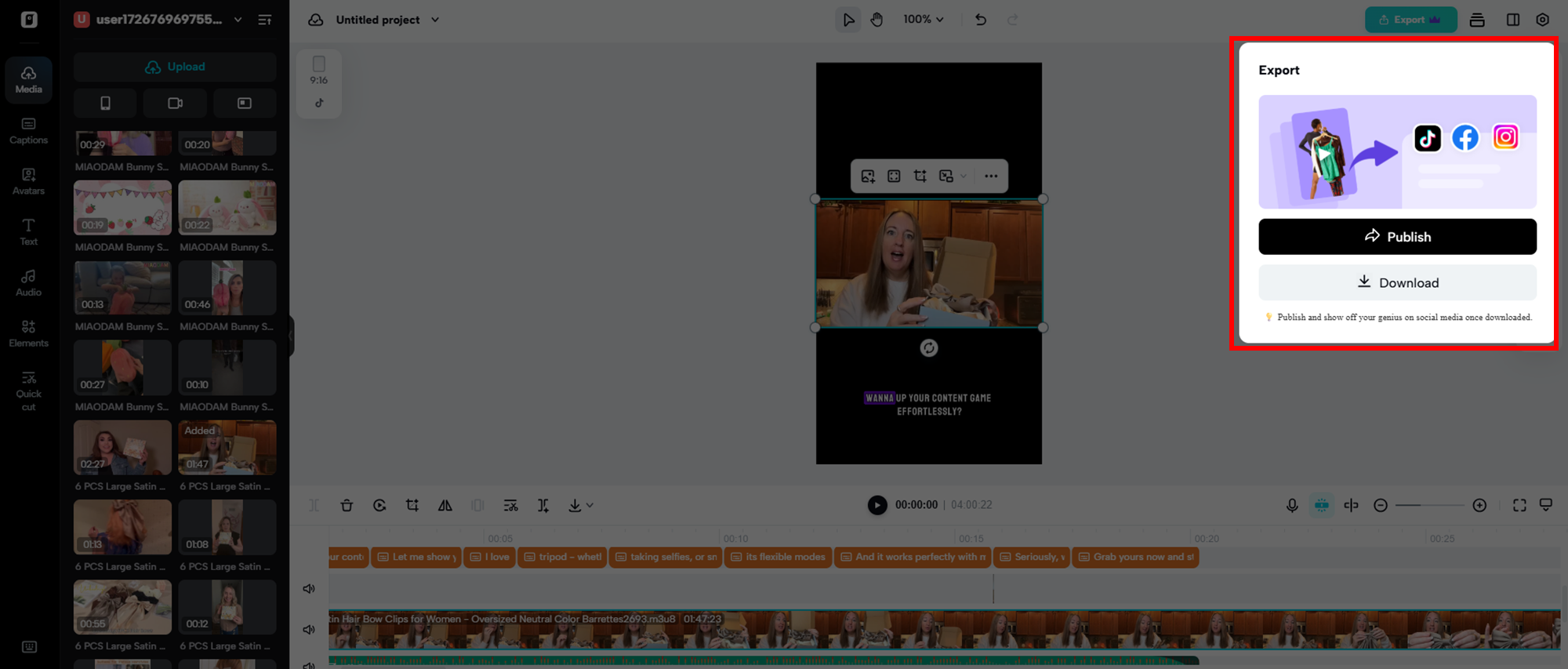Click the rotate handle below the video frame

tap(929, 348)
